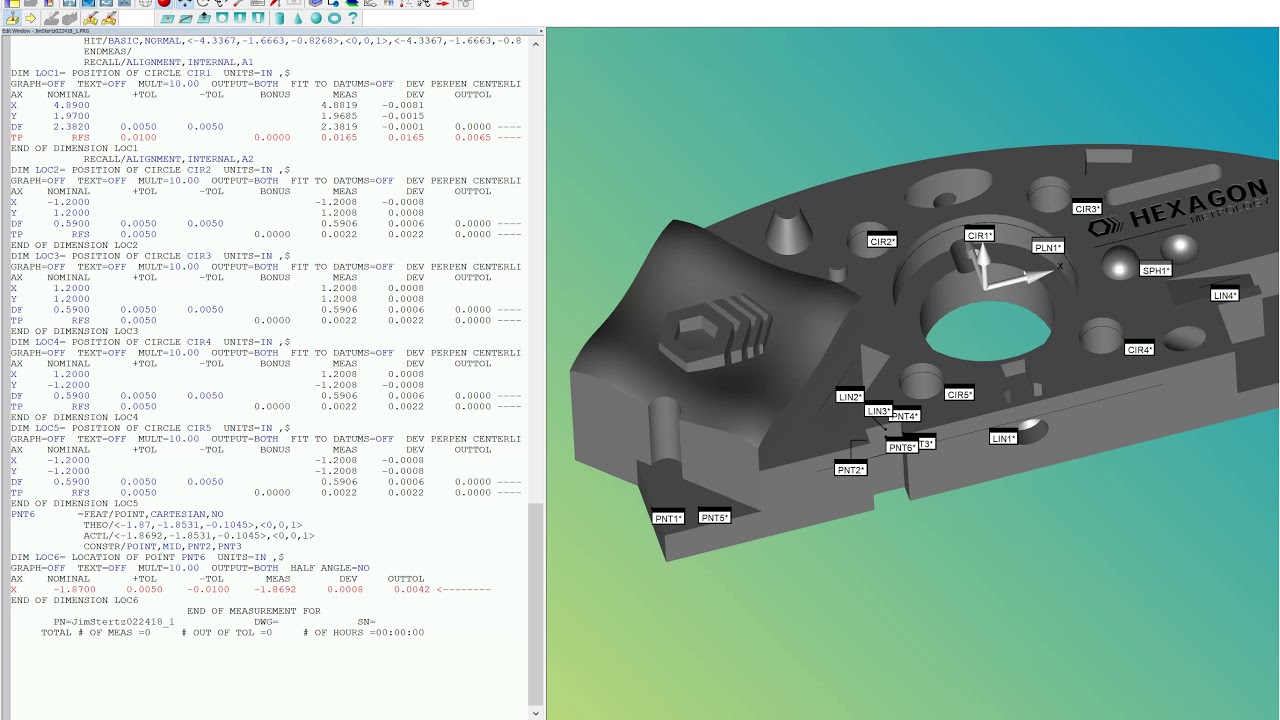This screenshot has width=1280, height=720.
Task: Click the 'PNT6' feature name in the code
Action: (23, 514)
